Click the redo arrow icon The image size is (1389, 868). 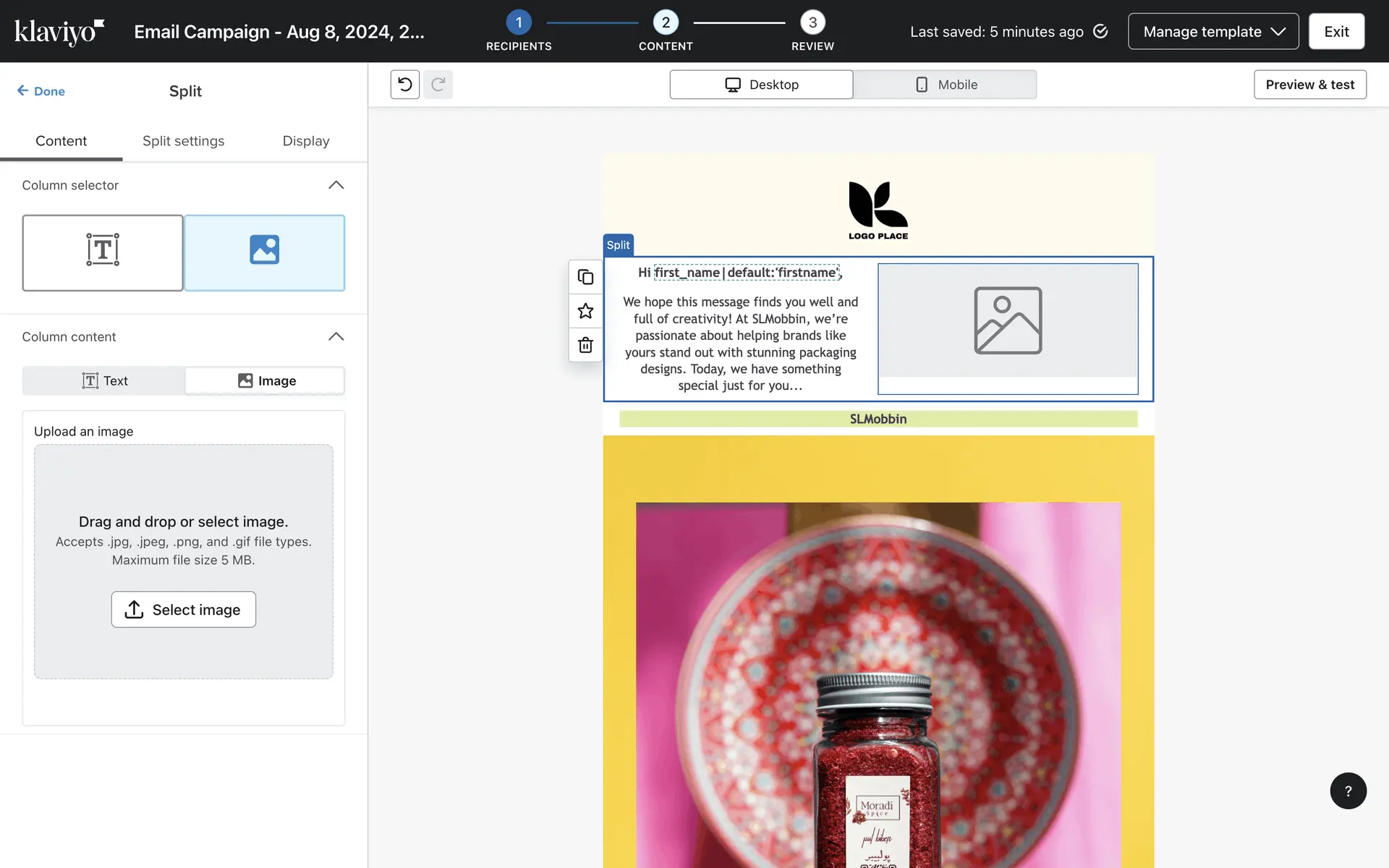pos(438,85)
